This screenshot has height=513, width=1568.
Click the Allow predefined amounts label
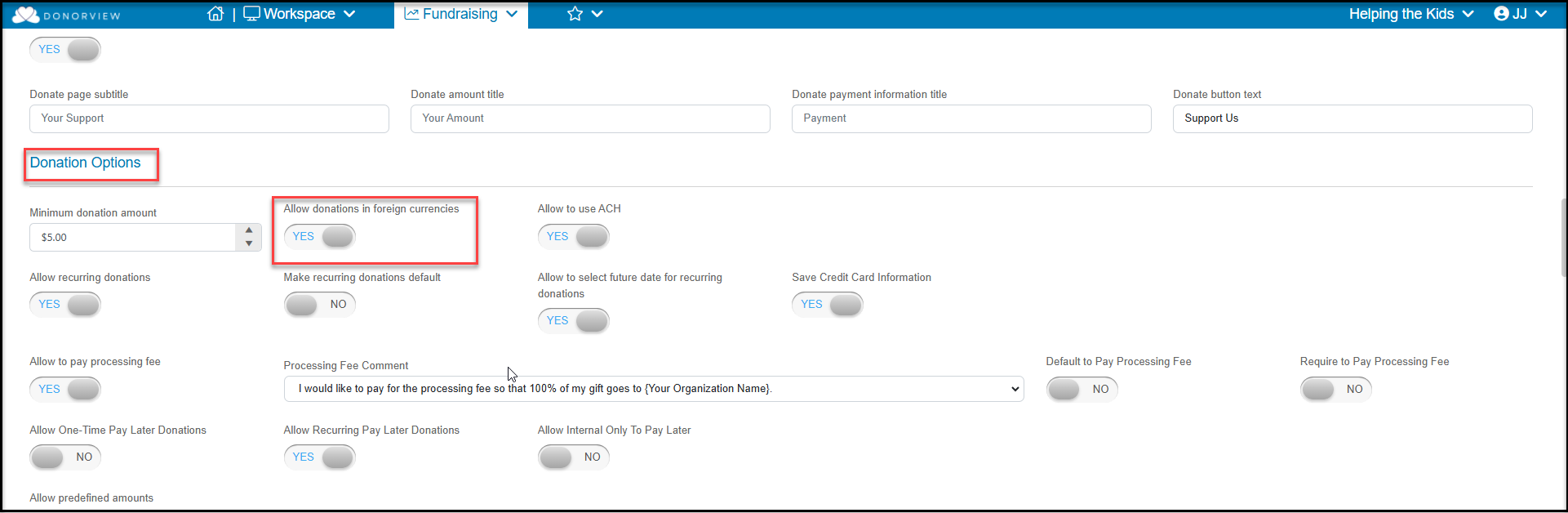(91, 498)
